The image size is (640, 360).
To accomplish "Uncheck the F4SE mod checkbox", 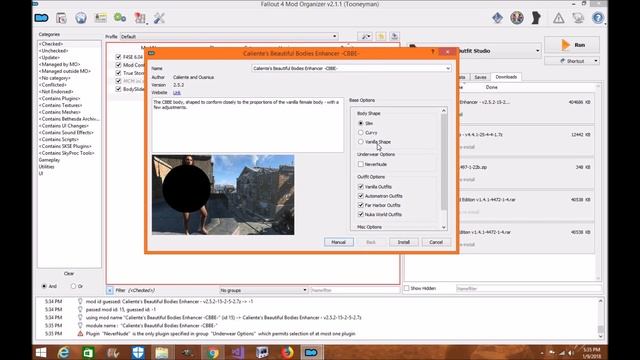I will point(118,57).
